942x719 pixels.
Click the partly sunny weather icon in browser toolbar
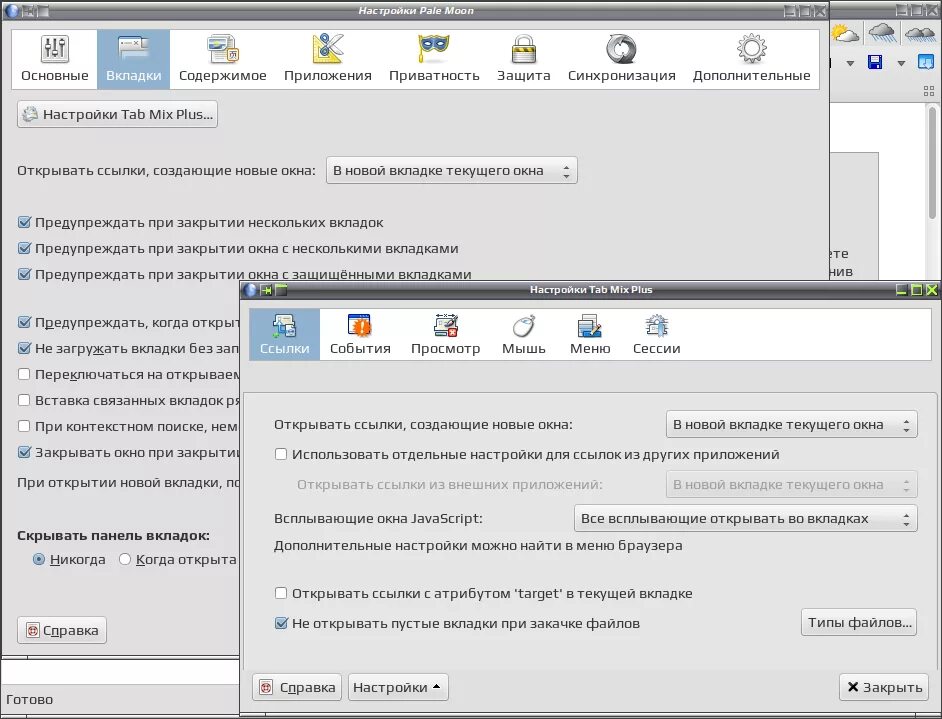[845, 33]
